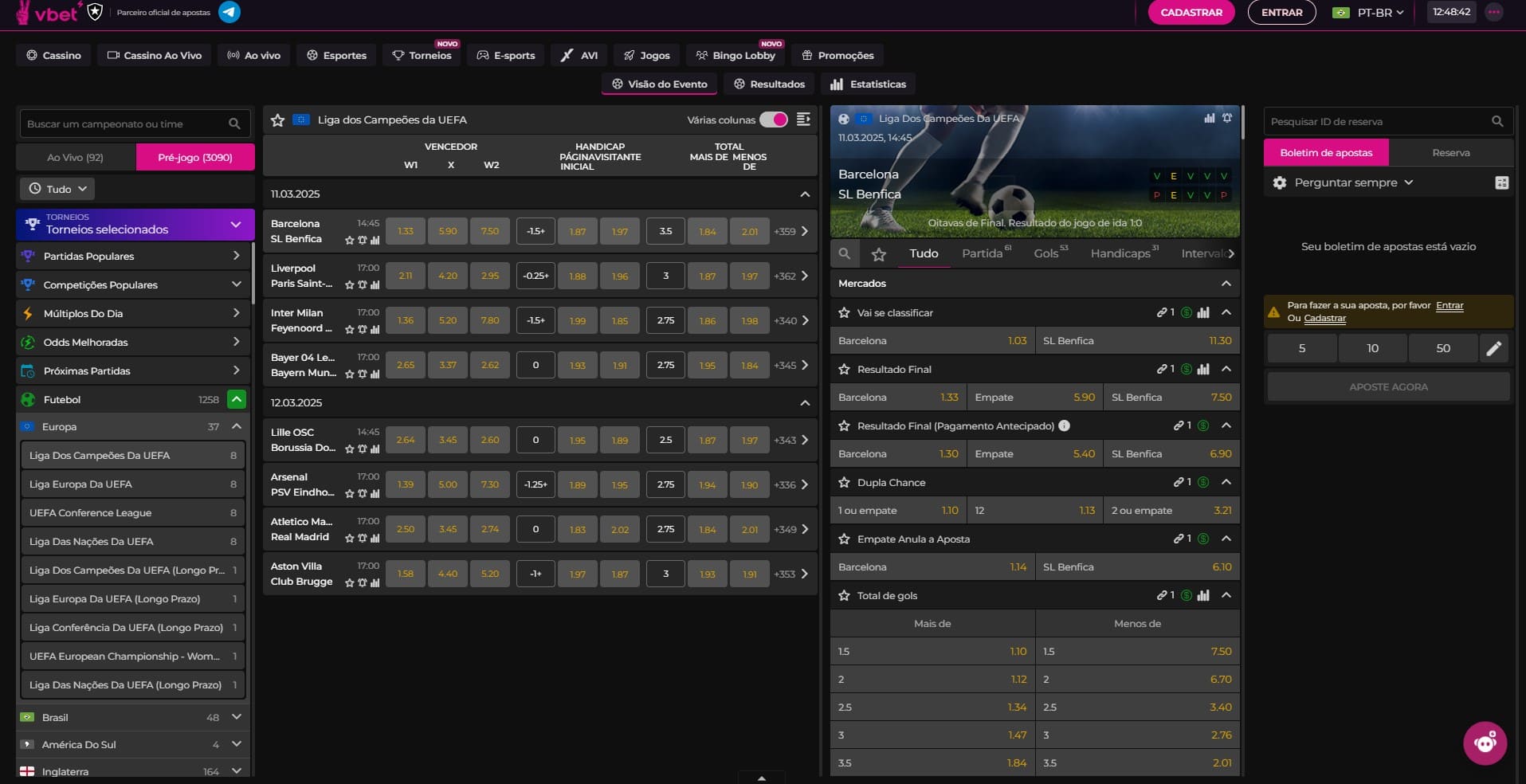
Task: Edit quick stake amounts pencil icon
Action: pos(1494,348)
